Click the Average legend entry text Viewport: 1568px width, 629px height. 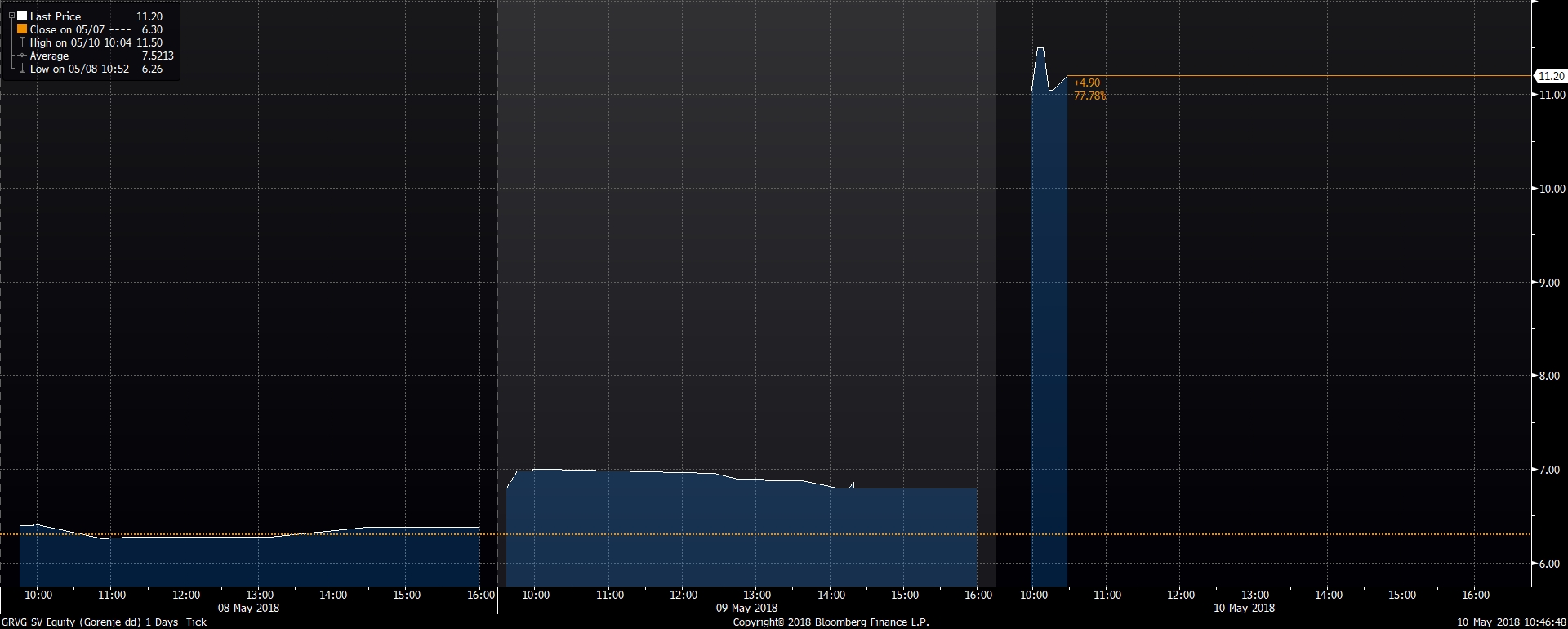[49, 56]
